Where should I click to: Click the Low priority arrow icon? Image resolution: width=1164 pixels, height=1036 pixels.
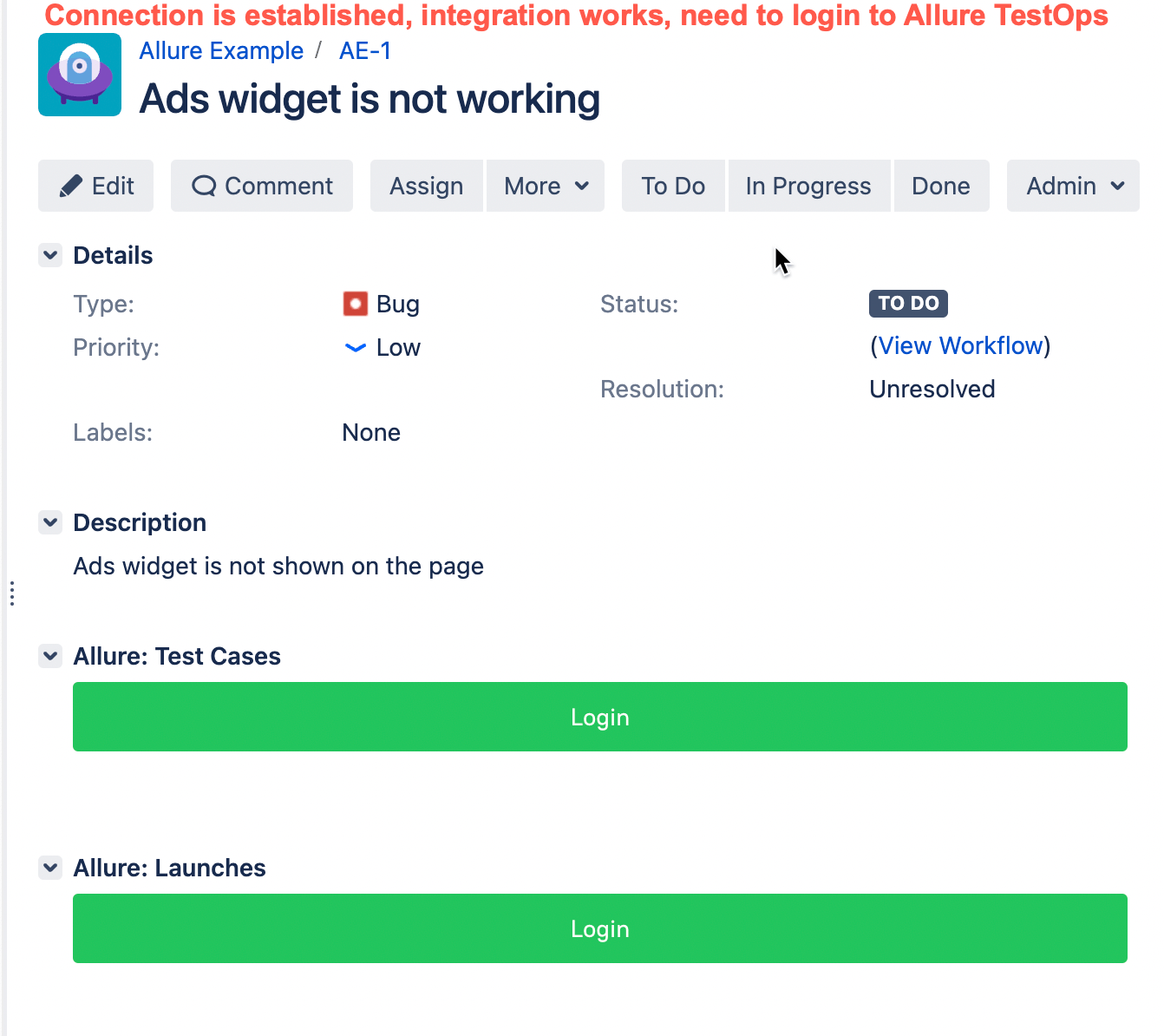click(x=356, y=348)
